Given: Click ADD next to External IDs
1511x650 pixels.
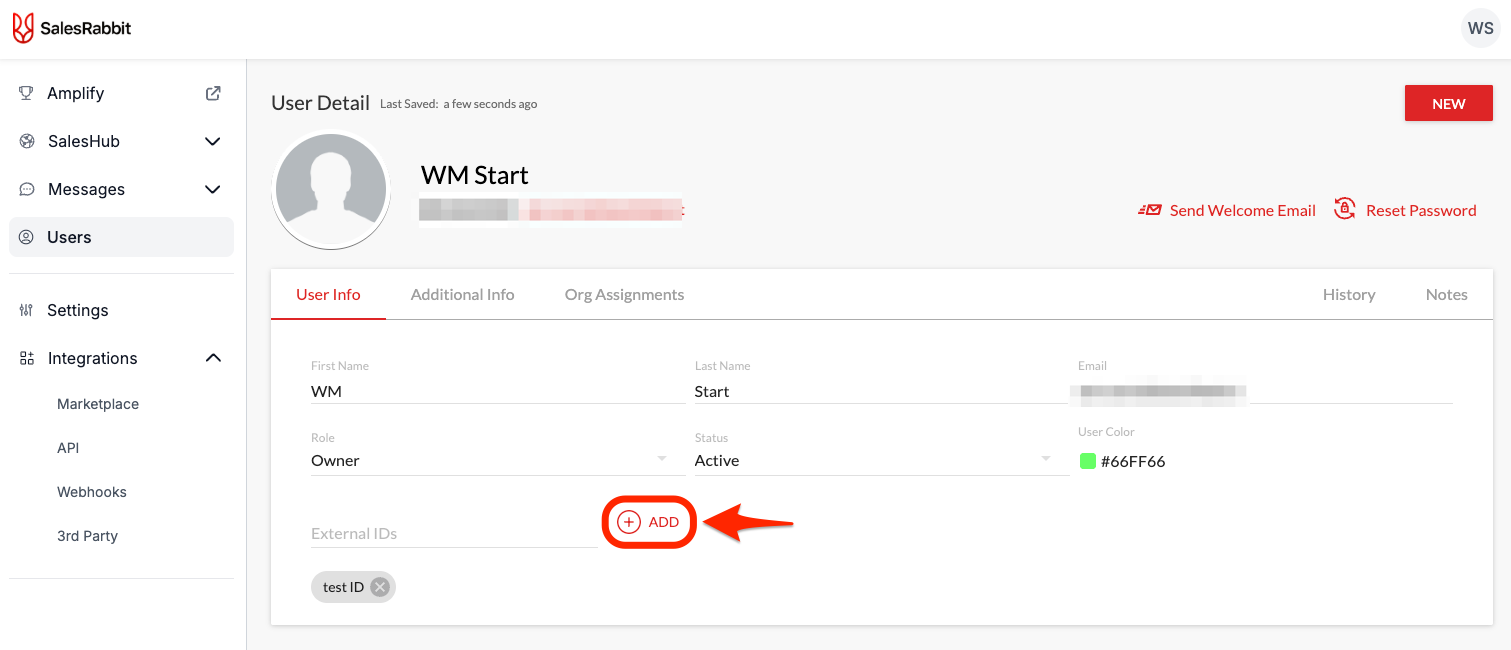Looking at the screenshot, I should pos(648,522).
